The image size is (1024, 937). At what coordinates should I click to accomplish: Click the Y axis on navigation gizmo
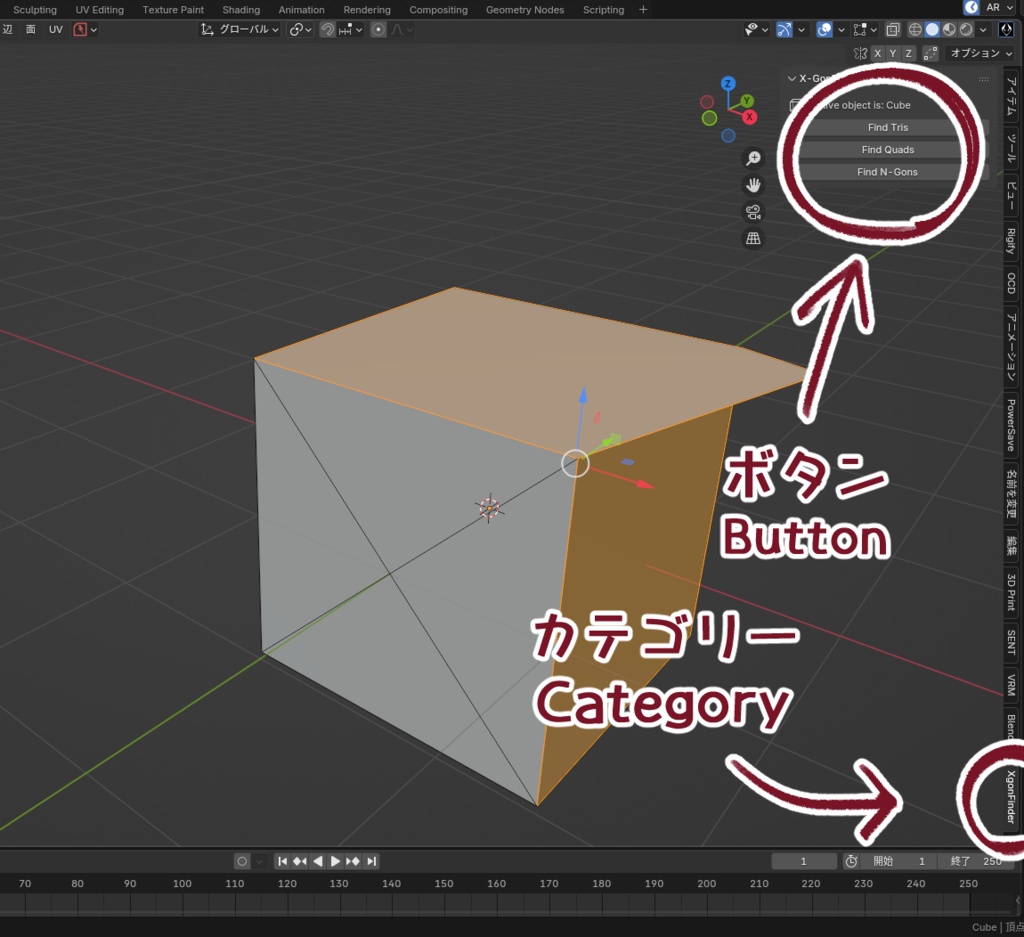pyautogui.click(x=746, y=101)
